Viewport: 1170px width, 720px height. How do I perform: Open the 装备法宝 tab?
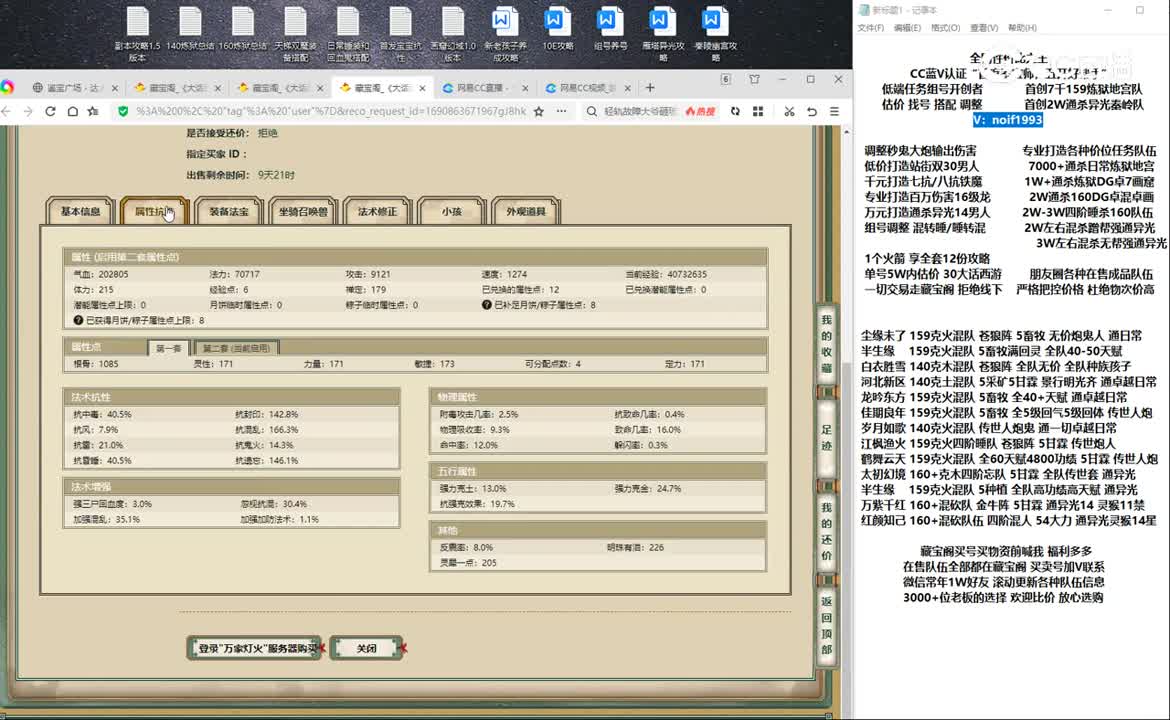[228, 211]
